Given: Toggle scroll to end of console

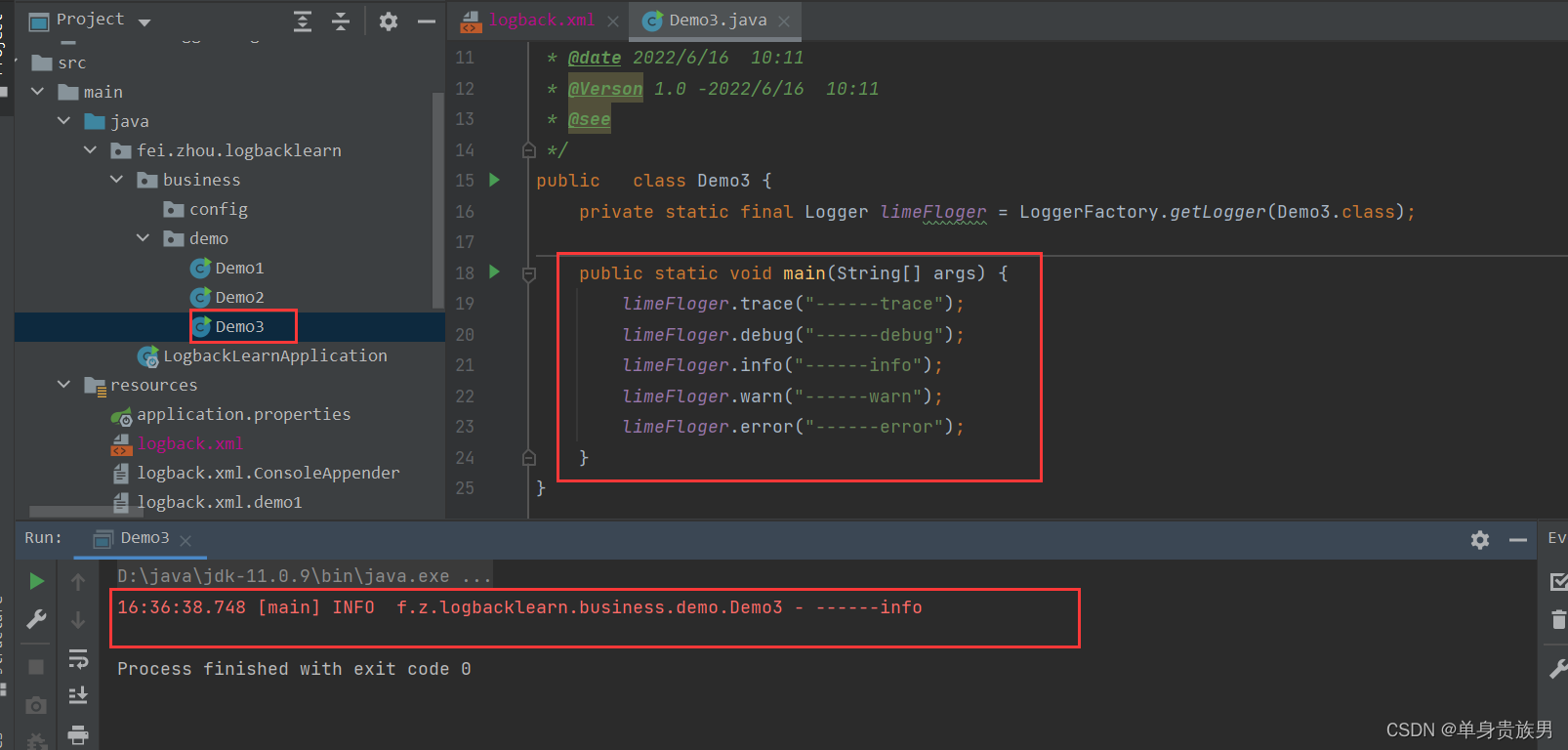Looking at the screenshot, I should click(78, 696).
